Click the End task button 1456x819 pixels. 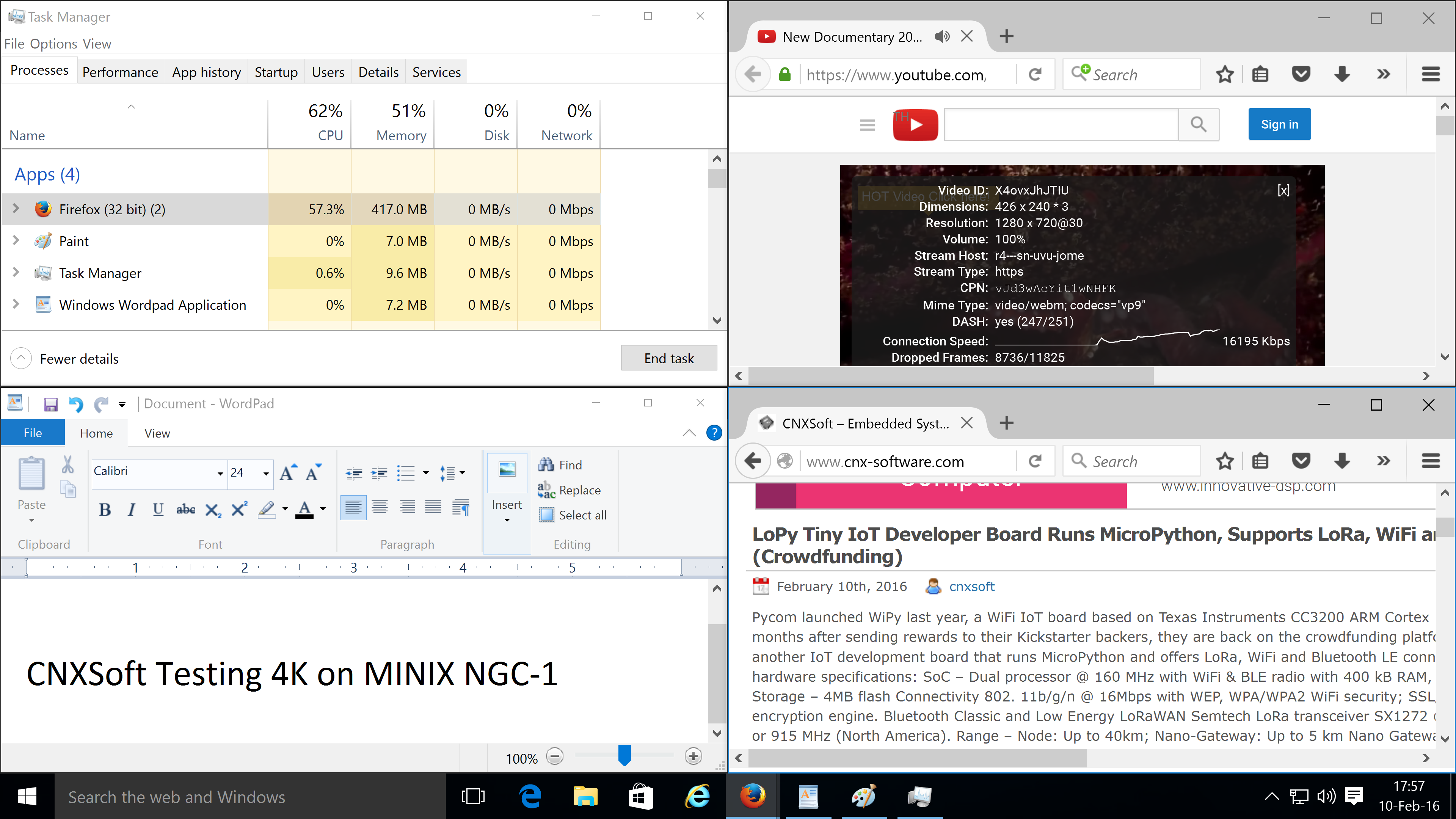point(668,358)
